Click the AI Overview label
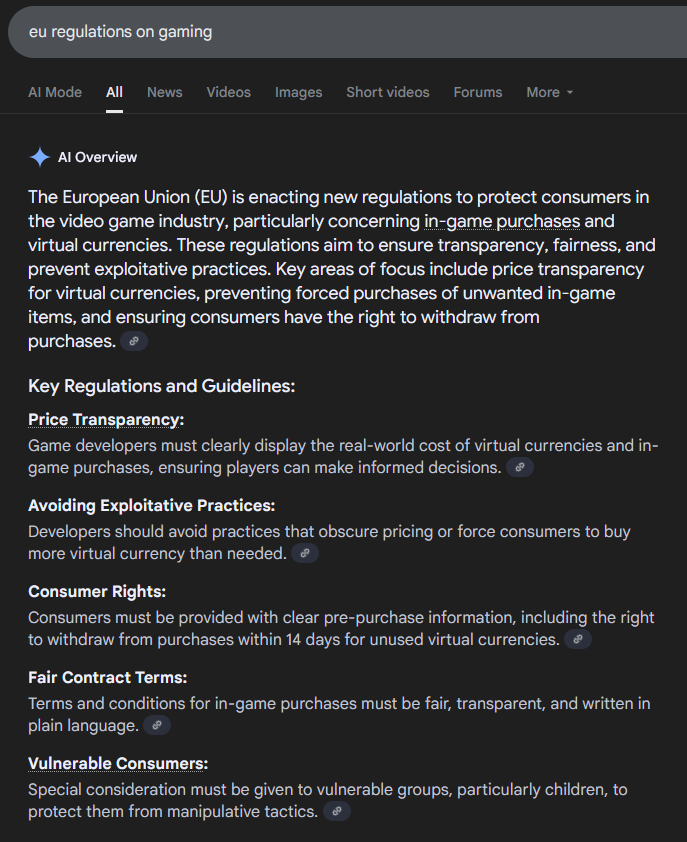The width and height of the screenshot is (687, 842). pyautogui.click(x=97, y=157)
